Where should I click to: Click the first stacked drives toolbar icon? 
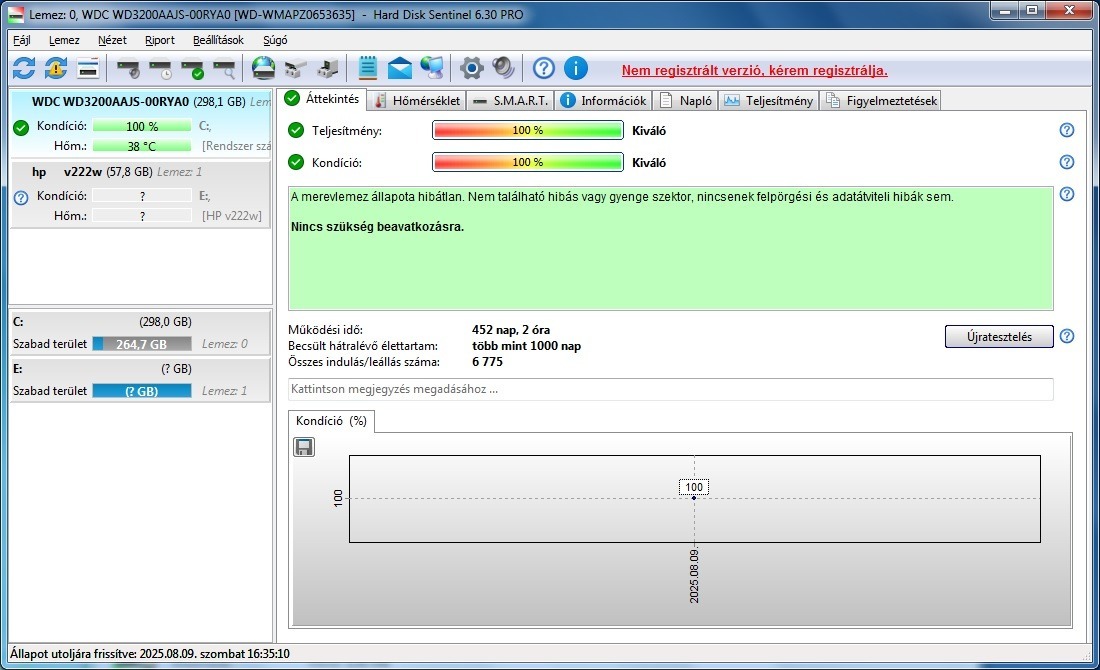coord(295,68)
